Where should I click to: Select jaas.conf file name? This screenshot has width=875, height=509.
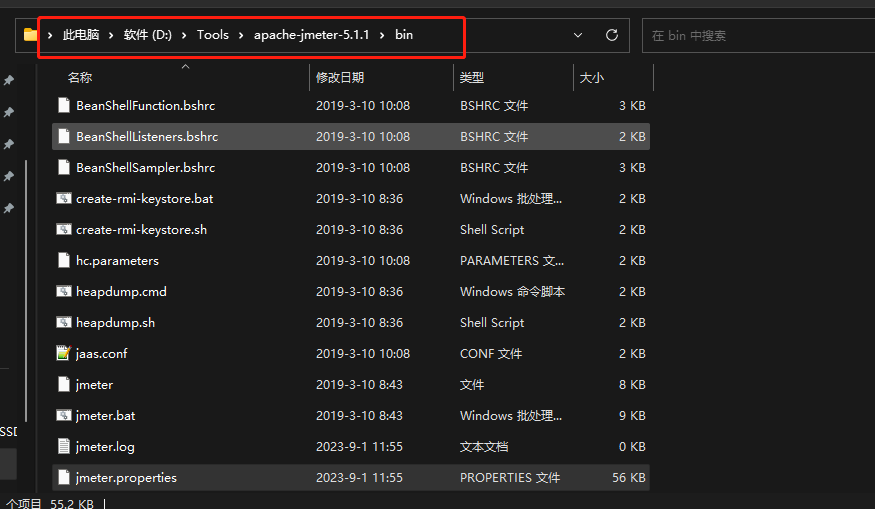point(102,353)
